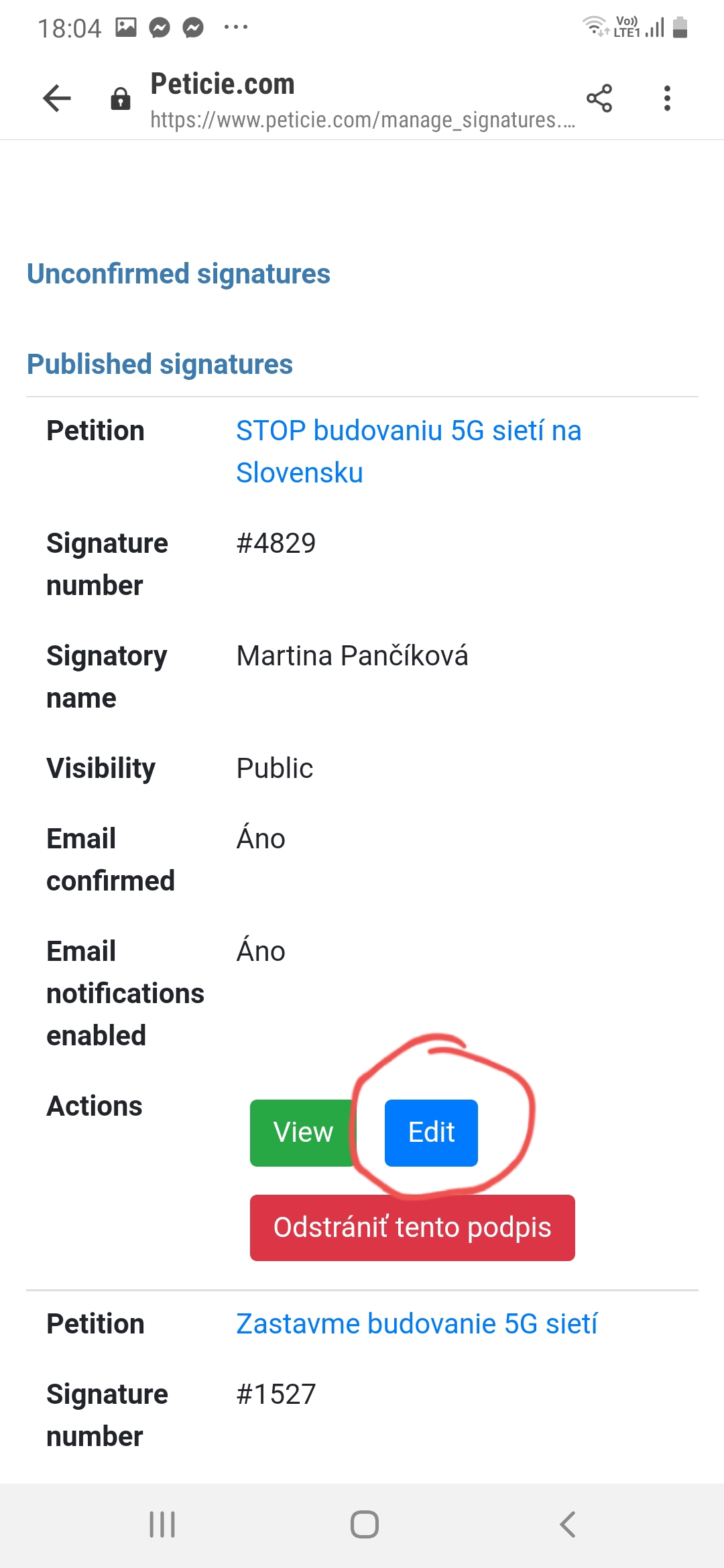Tap the battery indicator icon
The width and height of the screenshot is (724, 1568).
pos(680,27)
